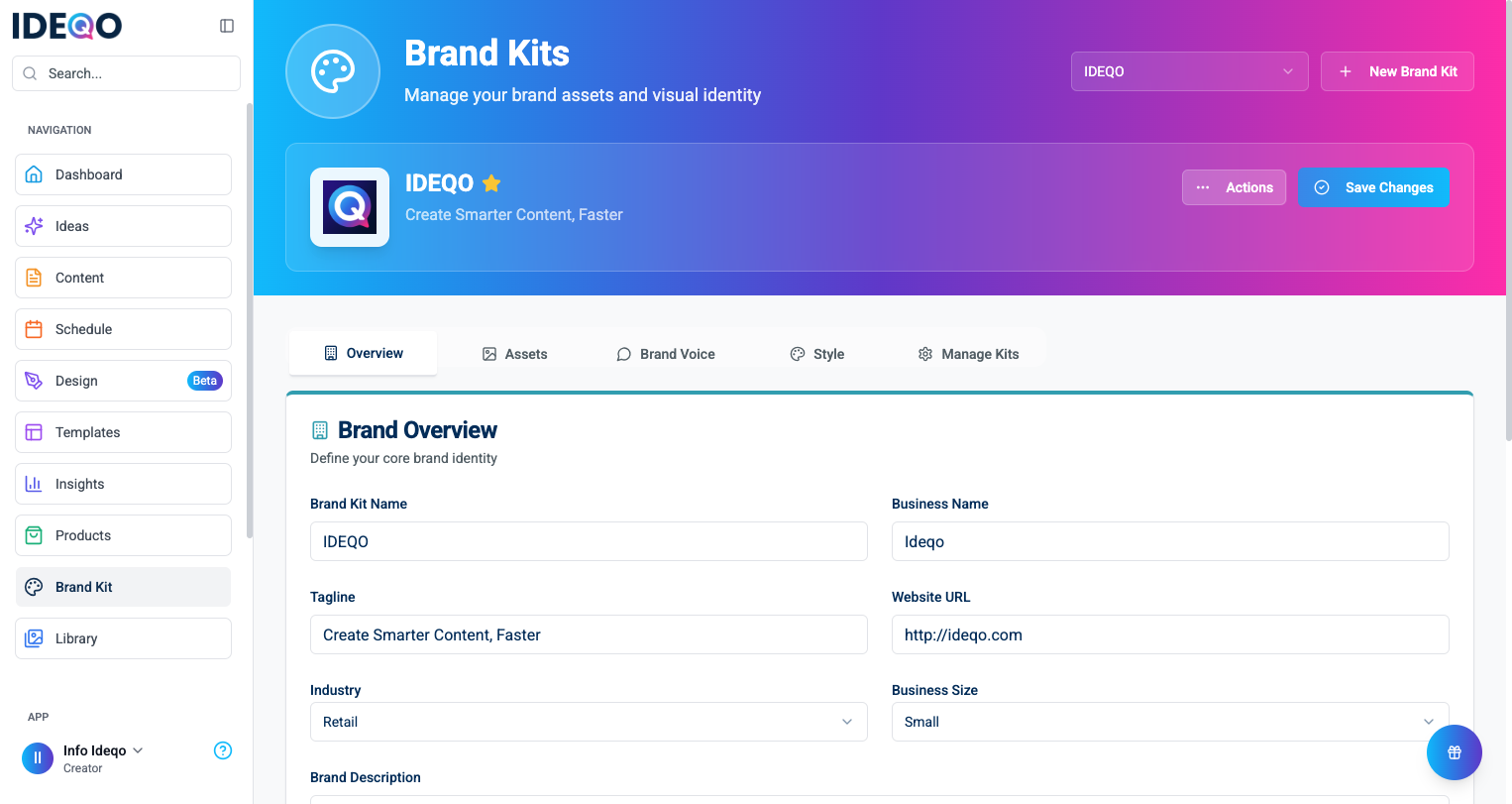Image resolution: width=1512 pixels, height=804 pixels.
Task: Open the Info Ideqo account menu chevron
Action: pyautogui.click(x=138, y=750)
